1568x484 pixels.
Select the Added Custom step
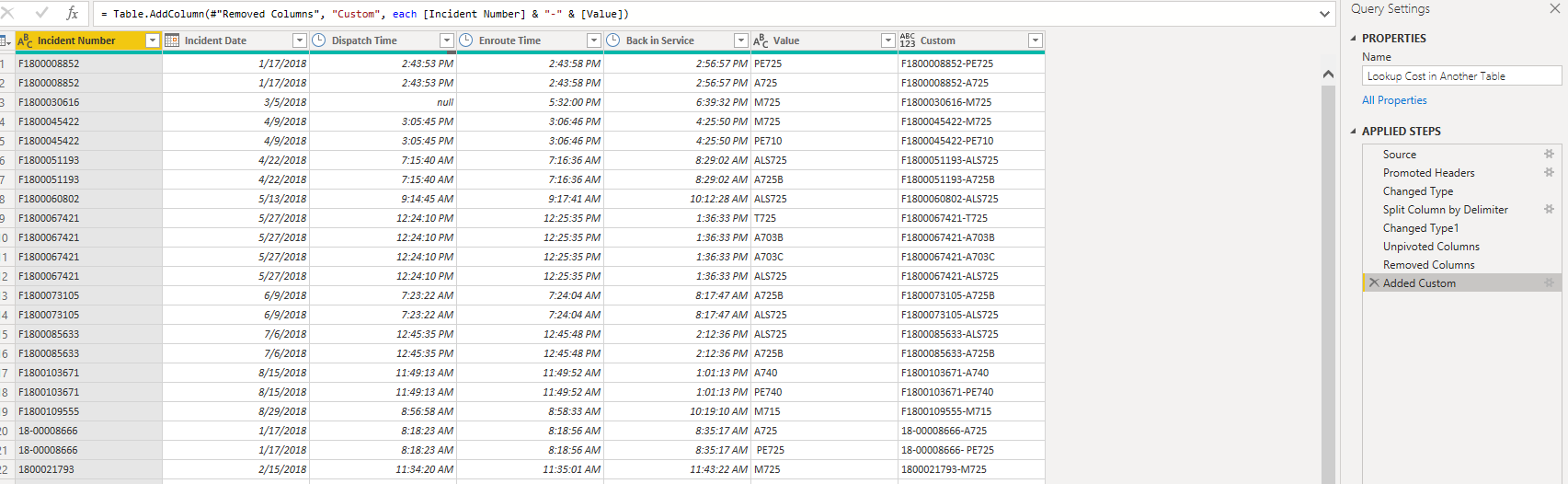(x=1460, y=283)
